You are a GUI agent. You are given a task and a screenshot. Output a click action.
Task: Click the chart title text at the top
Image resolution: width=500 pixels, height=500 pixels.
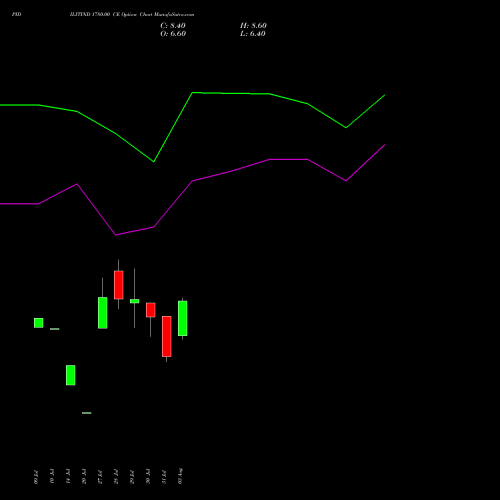click(x=132, y=14)
